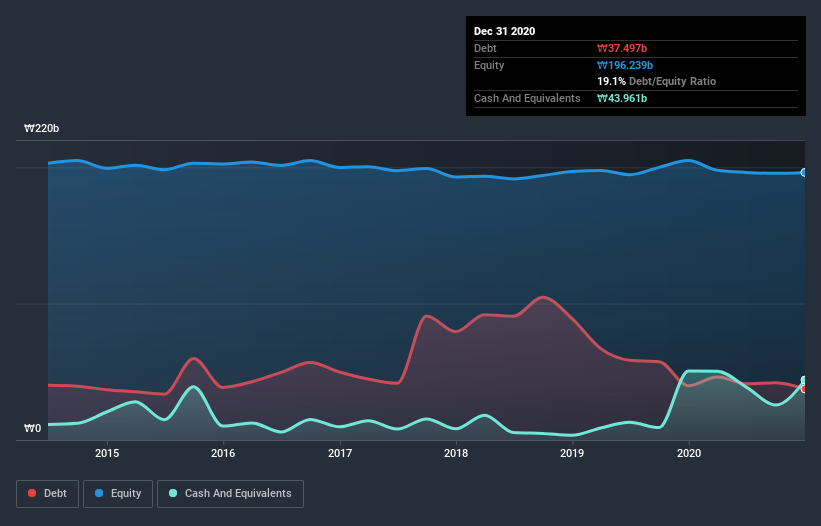Click the 2020 x-axis label
Viewport: 821px width, 526px height.
point(689,453)
